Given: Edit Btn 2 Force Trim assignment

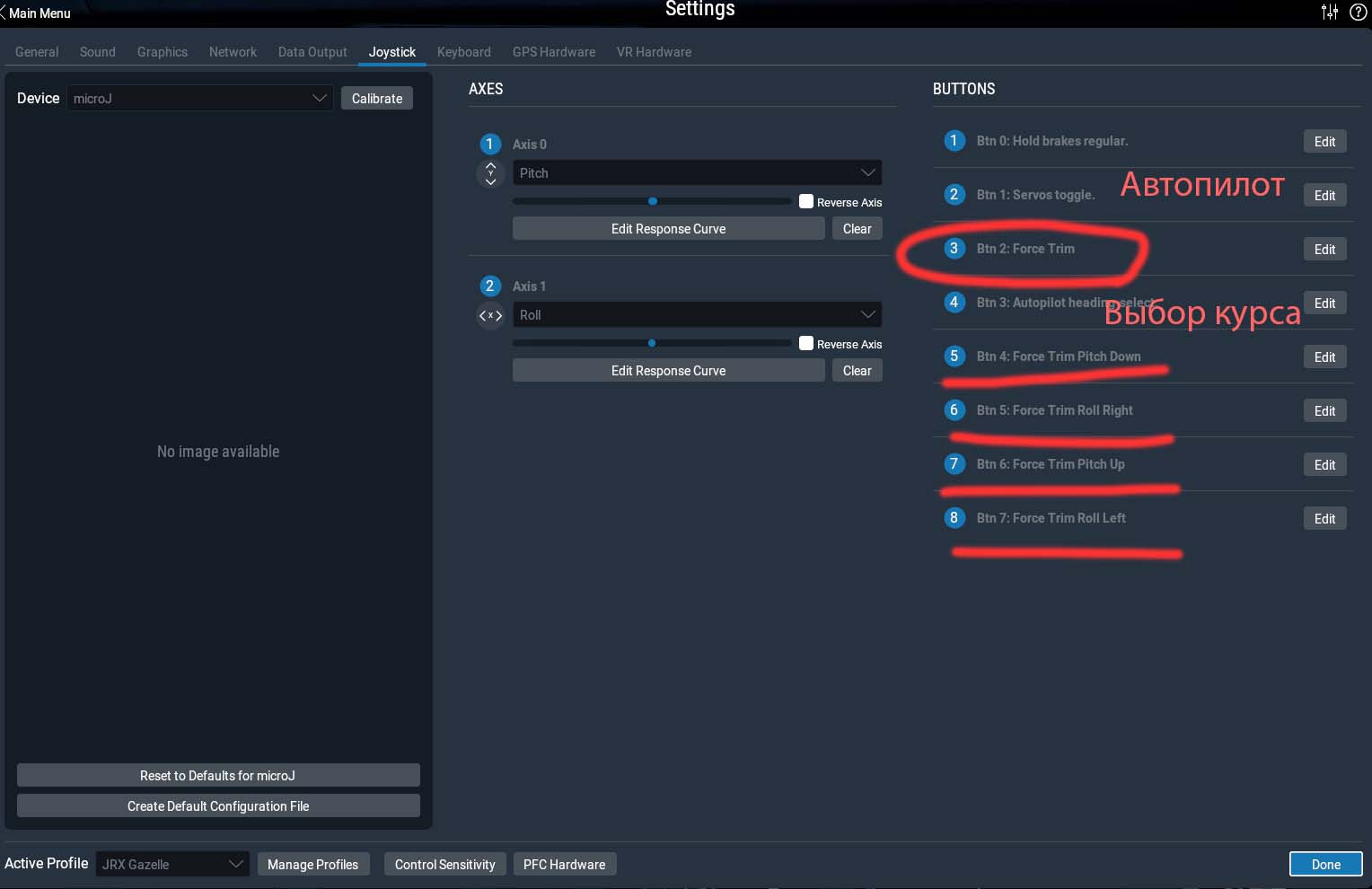Looking at the screenshot, I should point(1325,249).
